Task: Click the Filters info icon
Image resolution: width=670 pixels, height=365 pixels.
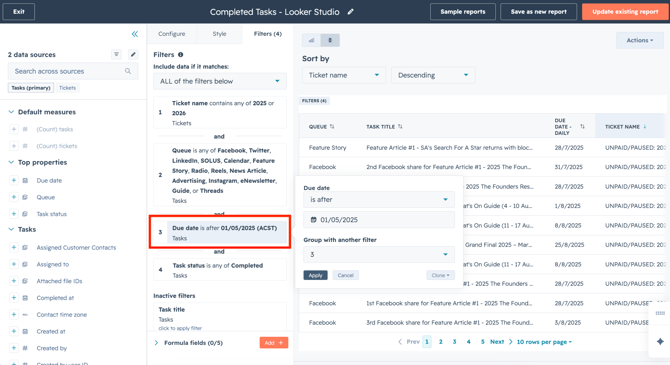Action: click(x=181, y=54)
